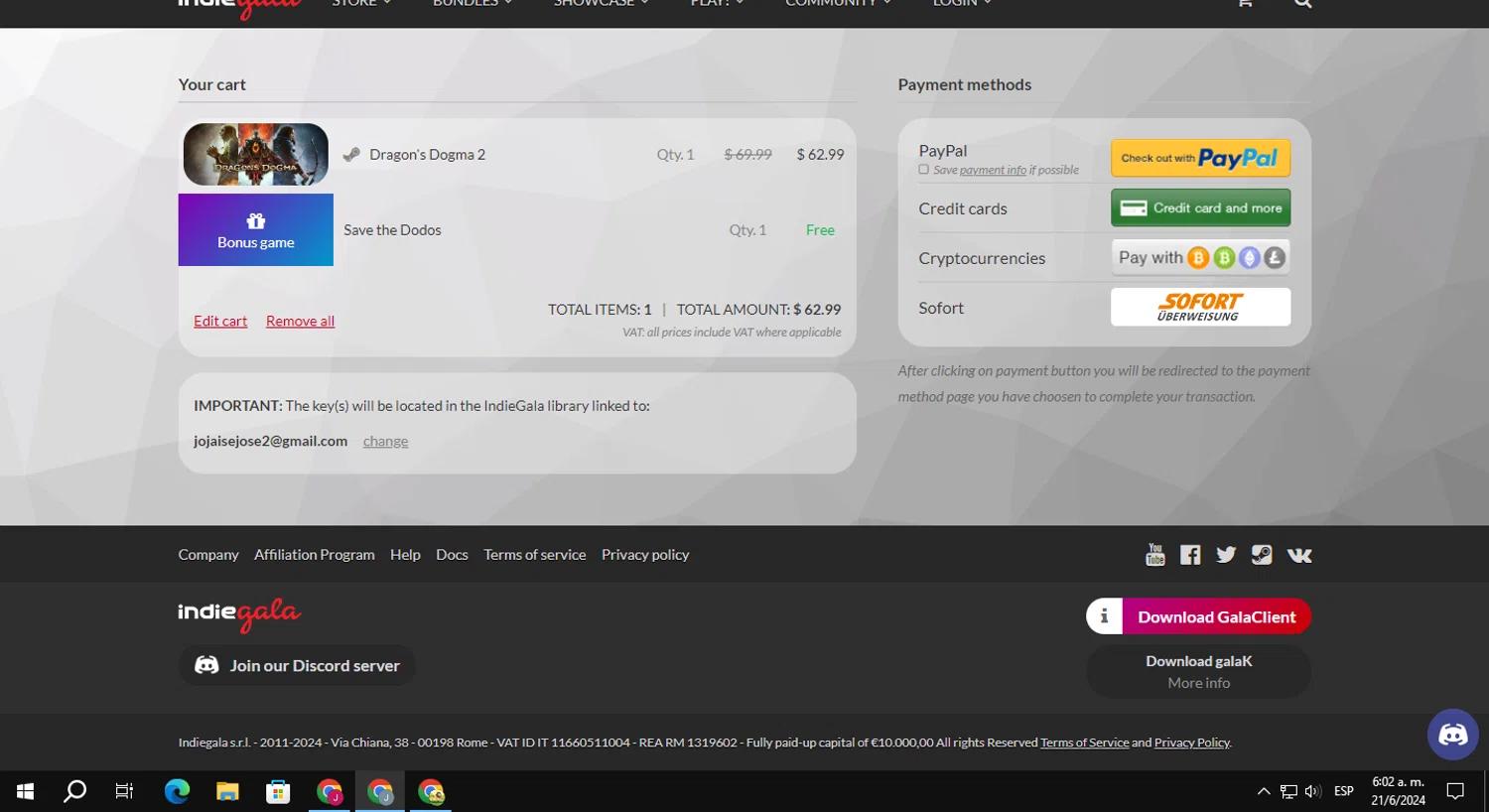
Task: Click the floating round Discord chat icon
Action: [1452, 735]
